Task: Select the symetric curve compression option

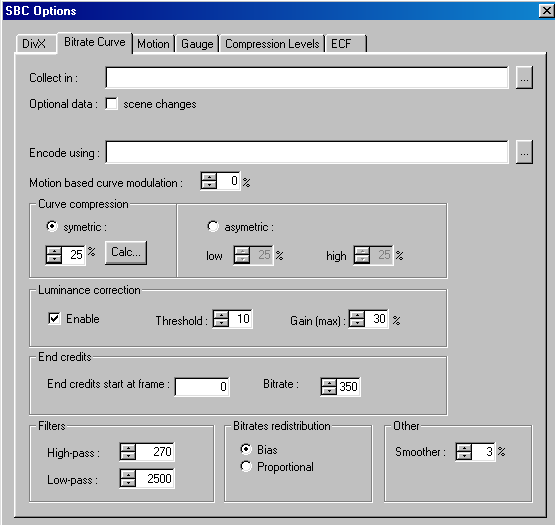Action: coord(52,226)
